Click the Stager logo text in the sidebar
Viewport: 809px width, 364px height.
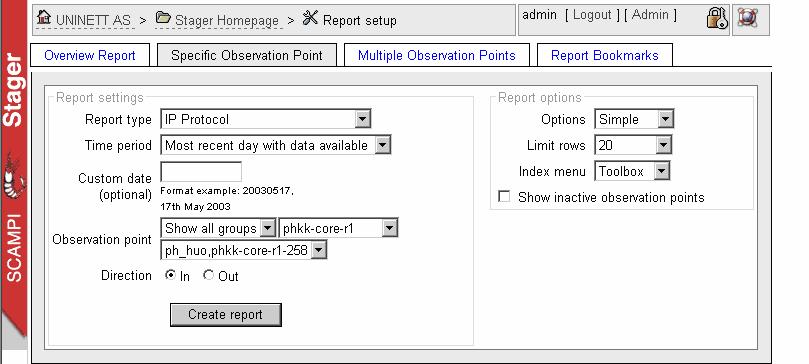pyautogui.click(x=13, y=90)
